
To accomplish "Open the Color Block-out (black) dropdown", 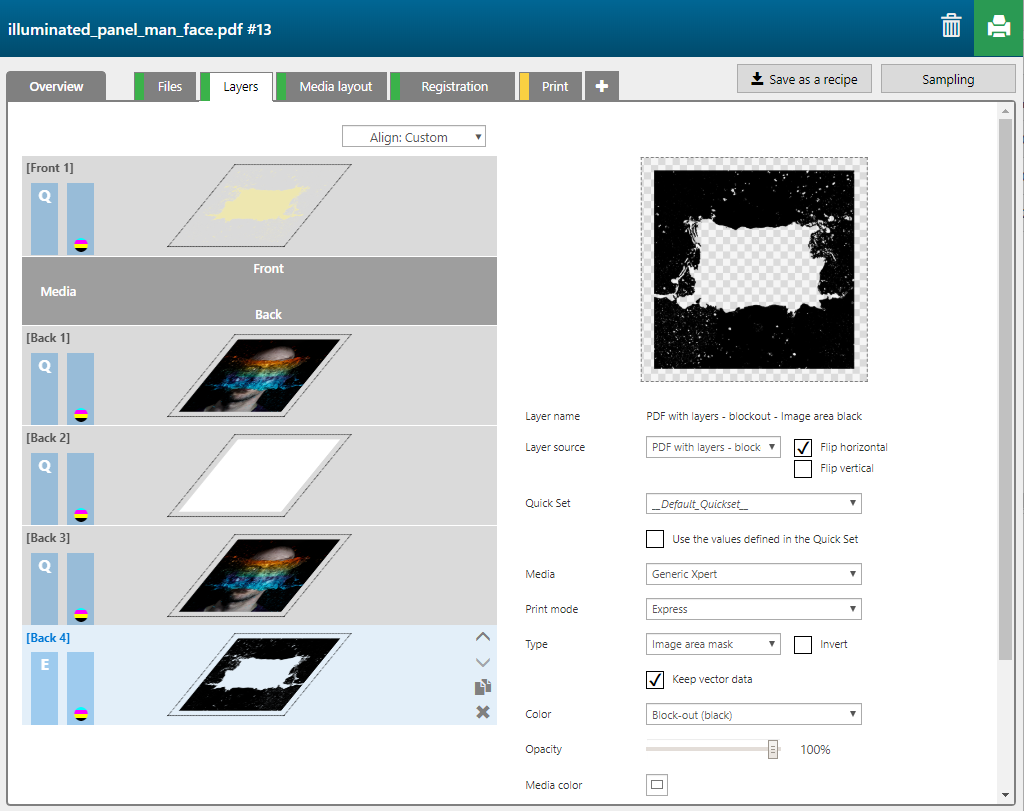I will tap(753, 714).
